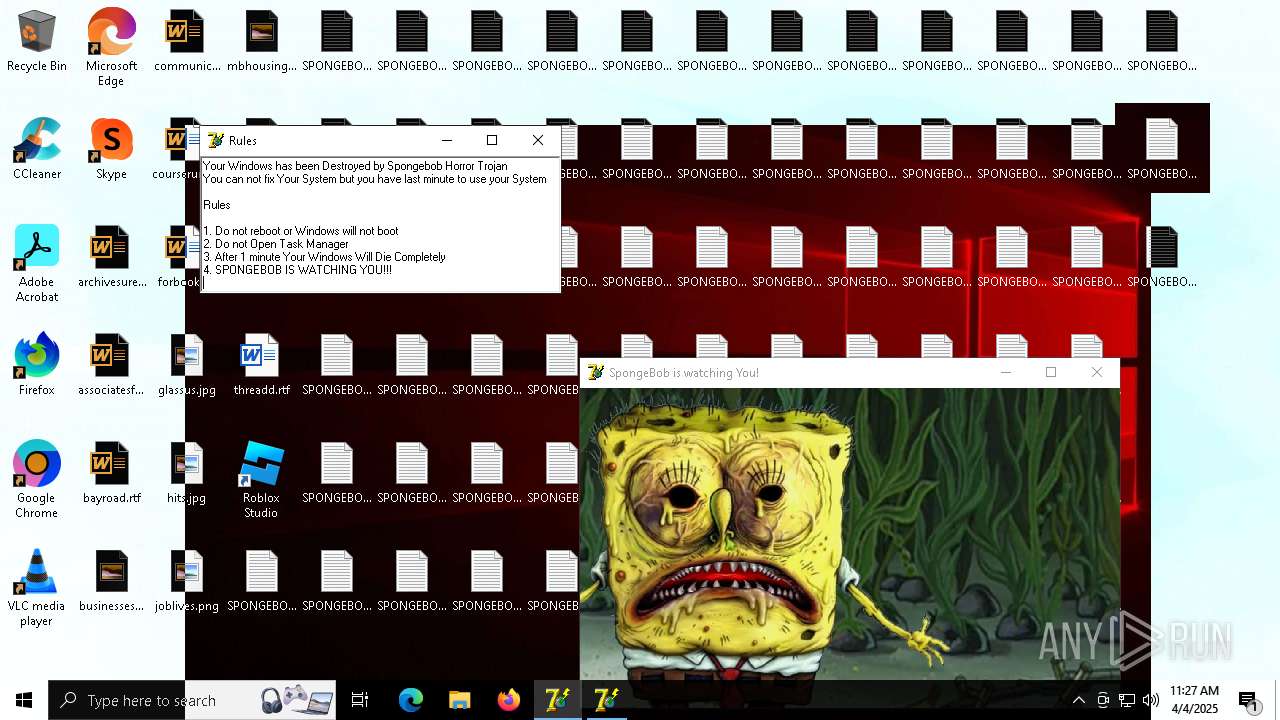Viewport: 1280px width, 720px height.
Task: Maximize the Rules window
Action: coord(492,141)
